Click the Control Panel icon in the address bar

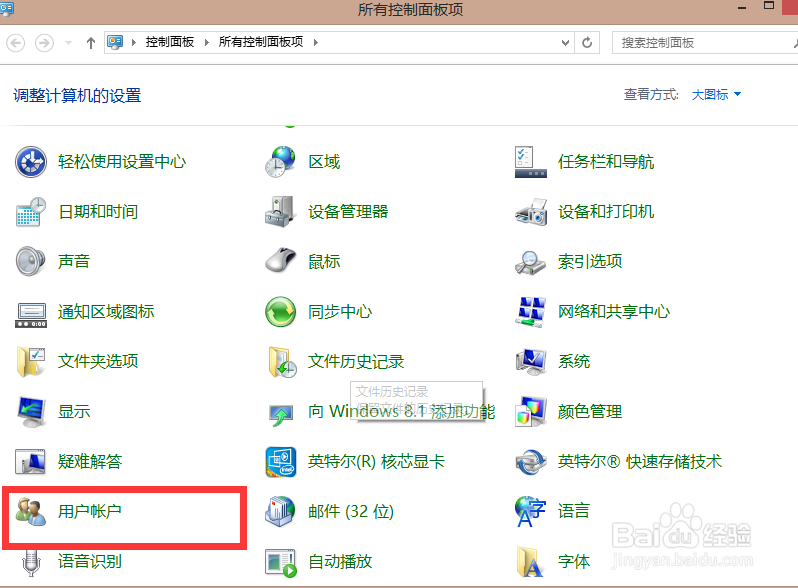pos(115,42)
